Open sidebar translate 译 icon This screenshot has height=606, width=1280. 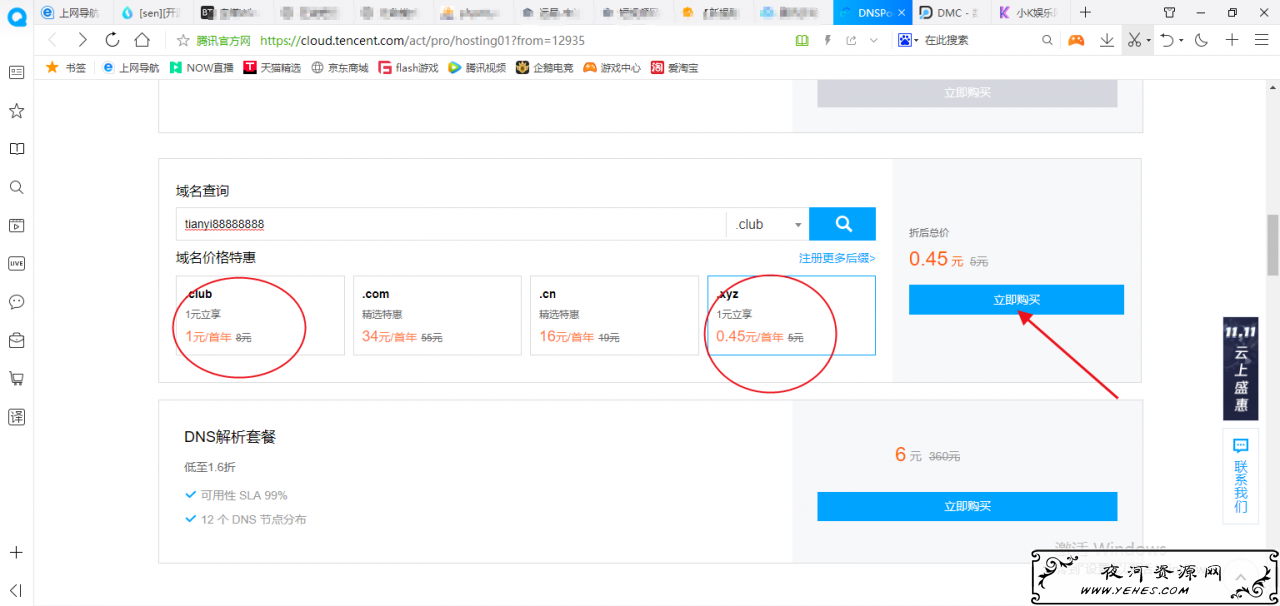coord(16,416)
